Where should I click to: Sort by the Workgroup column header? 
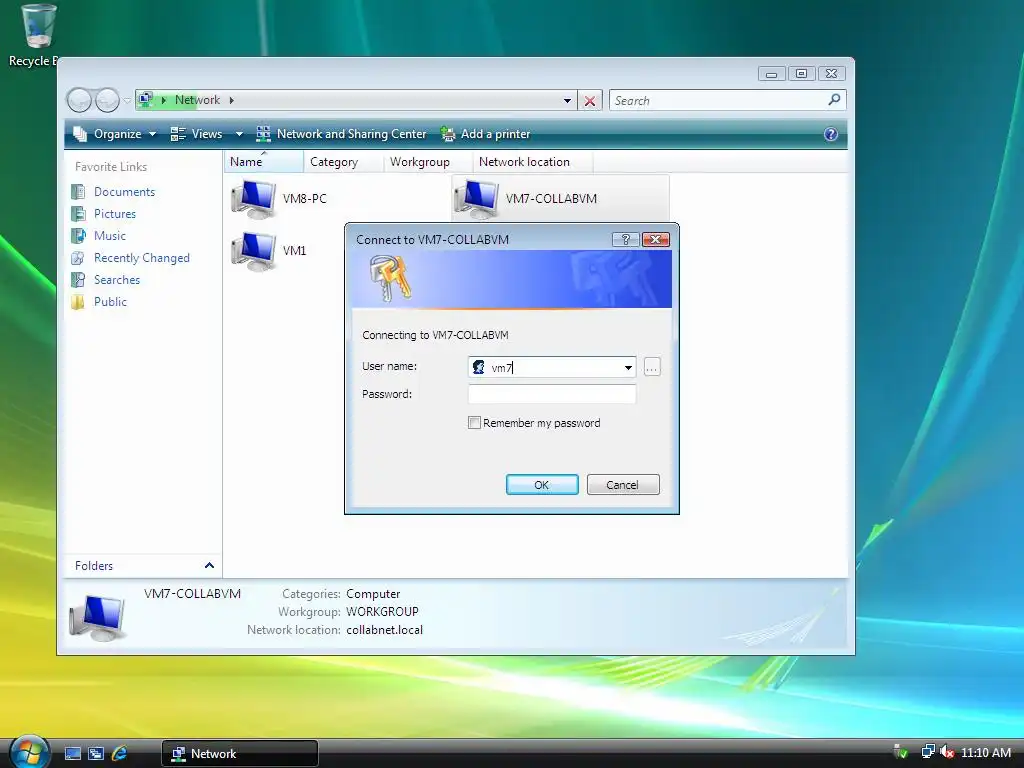point(428,162)
